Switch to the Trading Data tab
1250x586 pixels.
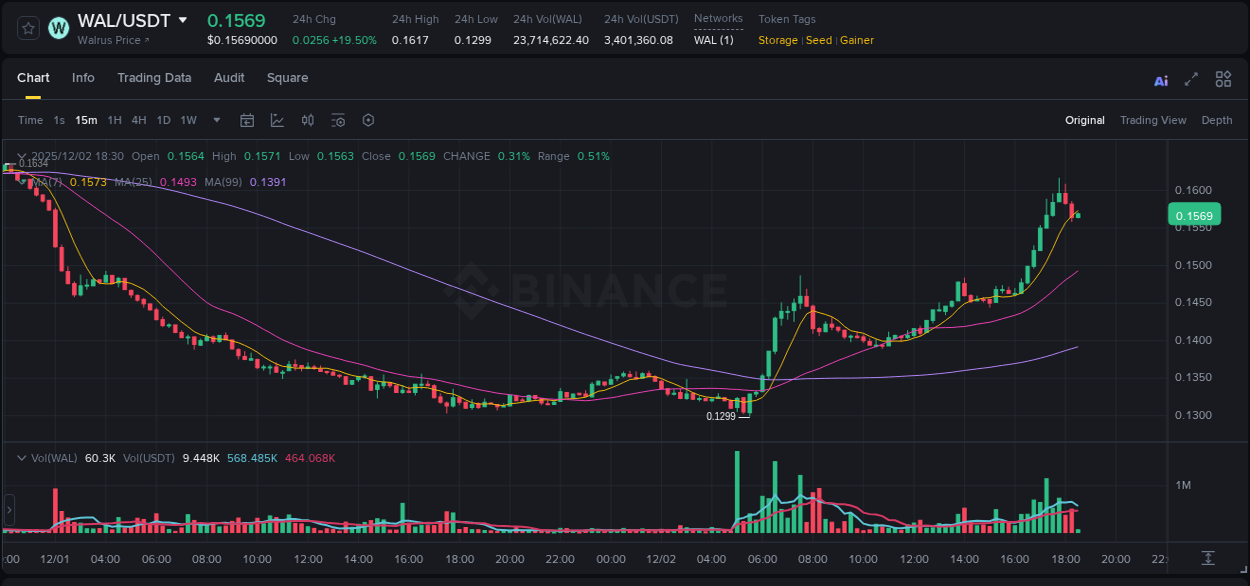(154, 78)
